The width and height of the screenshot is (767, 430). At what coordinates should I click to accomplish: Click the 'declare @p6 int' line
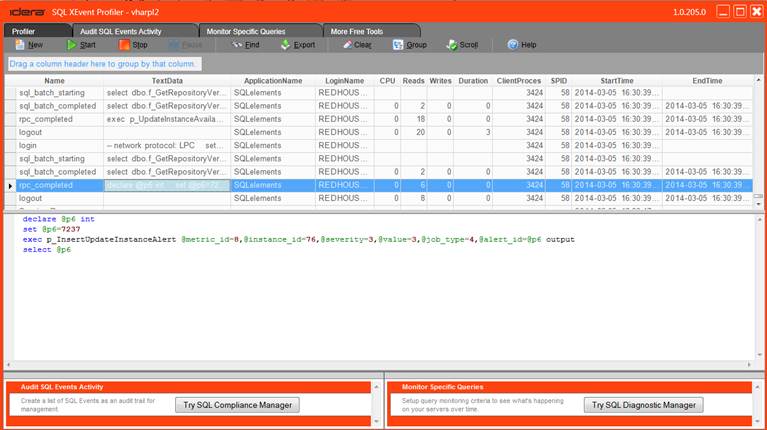coord(59,219)
